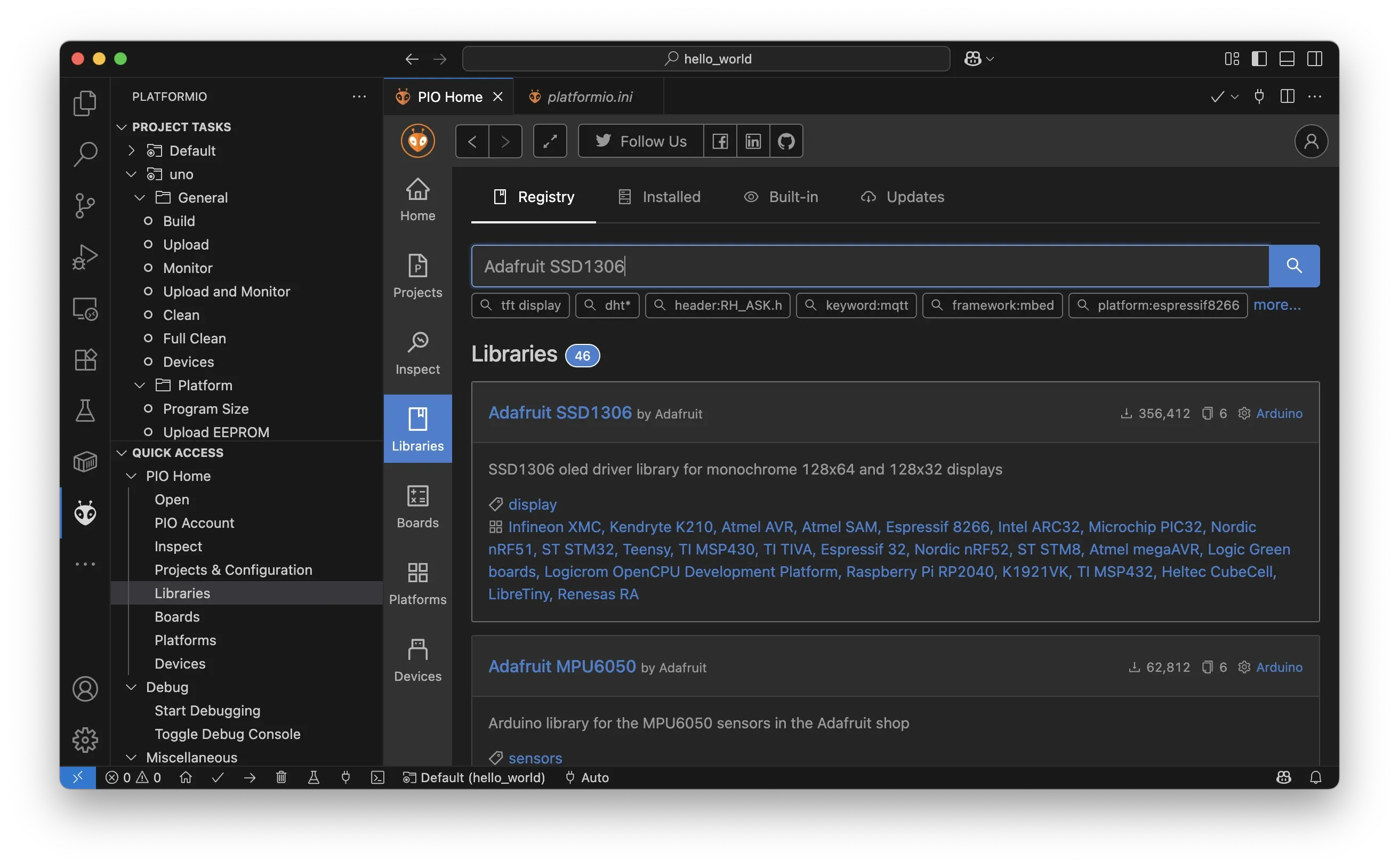Screen dimensions: 1399x868
Task: Open the platformio.ini tab
Action: (590, 97)
